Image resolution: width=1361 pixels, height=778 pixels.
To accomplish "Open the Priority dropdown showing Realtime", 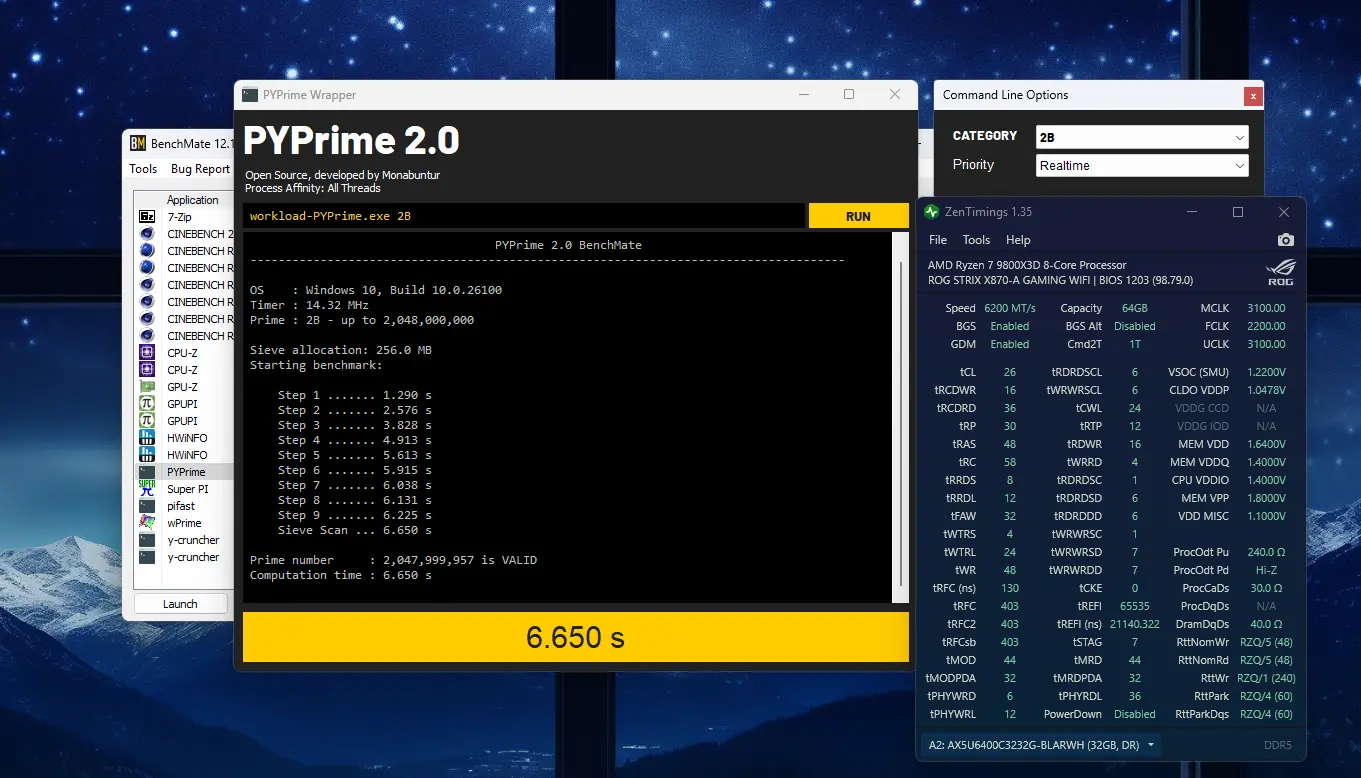I will [1142, 165].
